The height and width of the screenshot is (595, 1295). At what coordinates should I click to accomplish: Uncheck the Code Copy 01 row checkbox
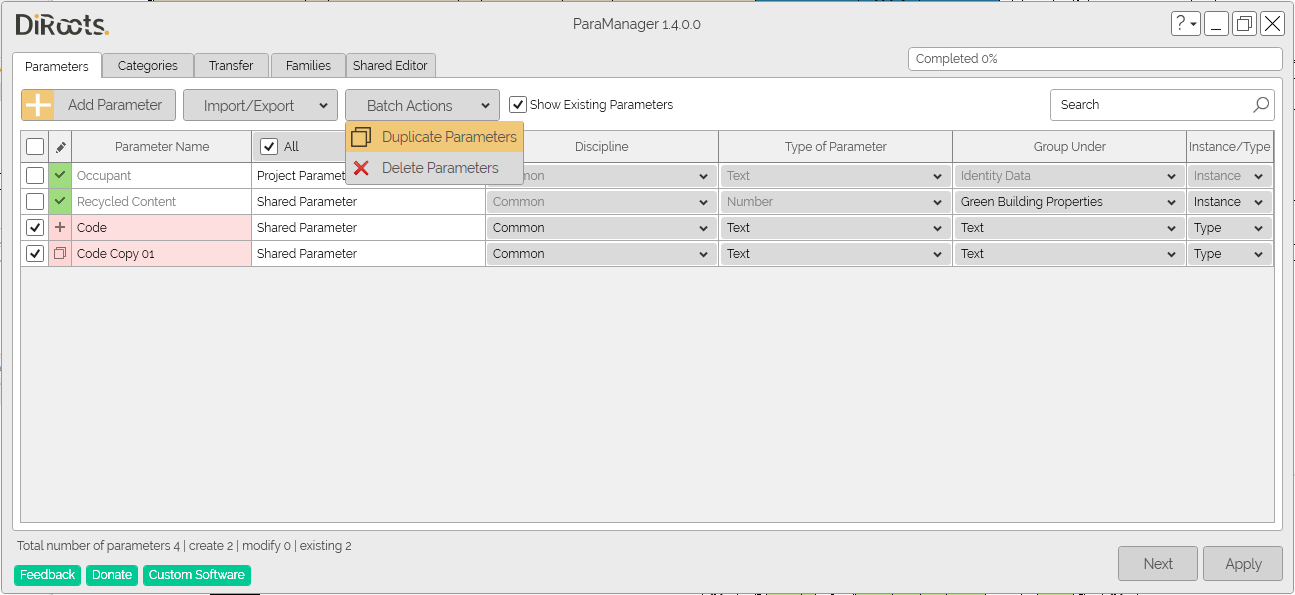point(35,253)
